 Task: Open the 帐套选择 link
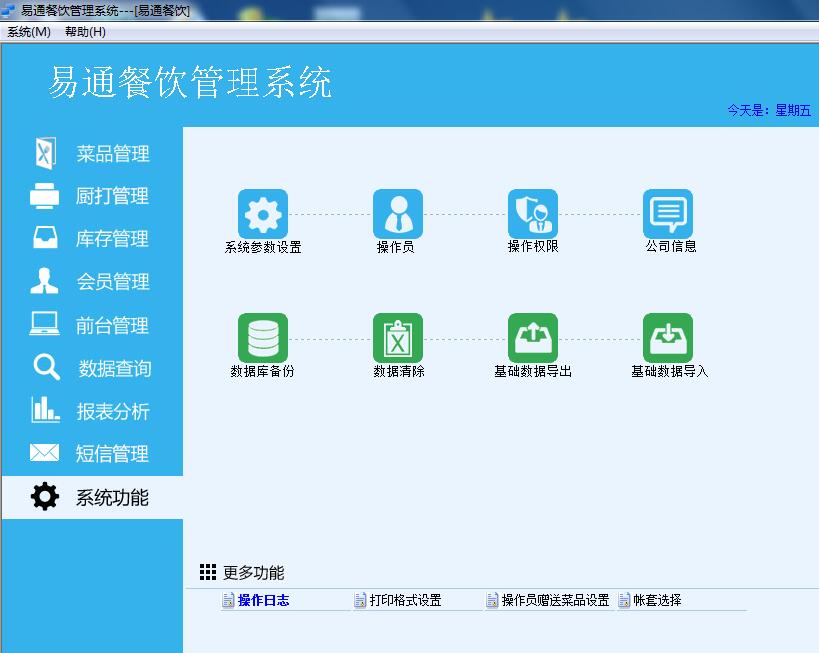657,600
